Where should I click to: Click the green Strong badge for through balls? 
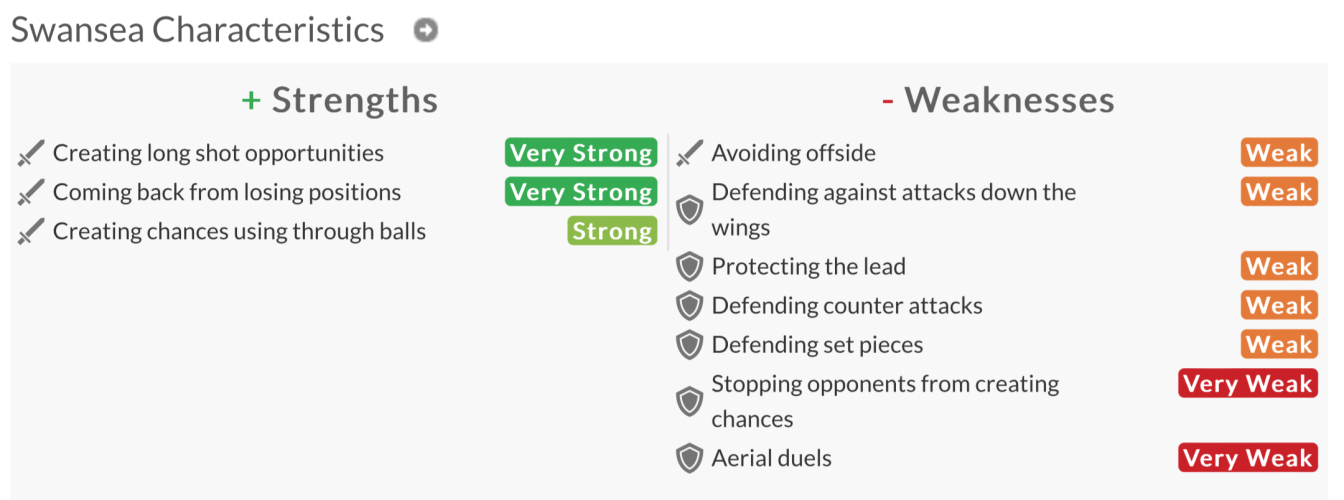click(x=612, y=231)
